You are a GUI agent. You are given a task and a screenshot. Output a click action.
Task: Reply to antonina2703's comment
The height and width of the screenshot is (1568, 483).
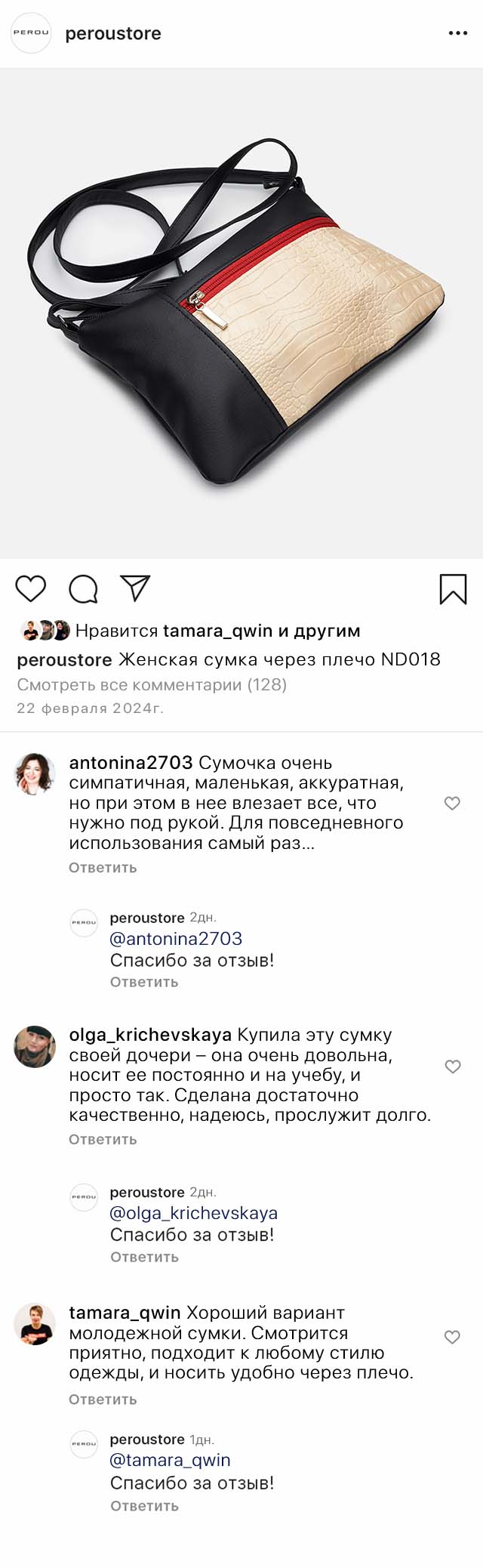click(103, 868)
